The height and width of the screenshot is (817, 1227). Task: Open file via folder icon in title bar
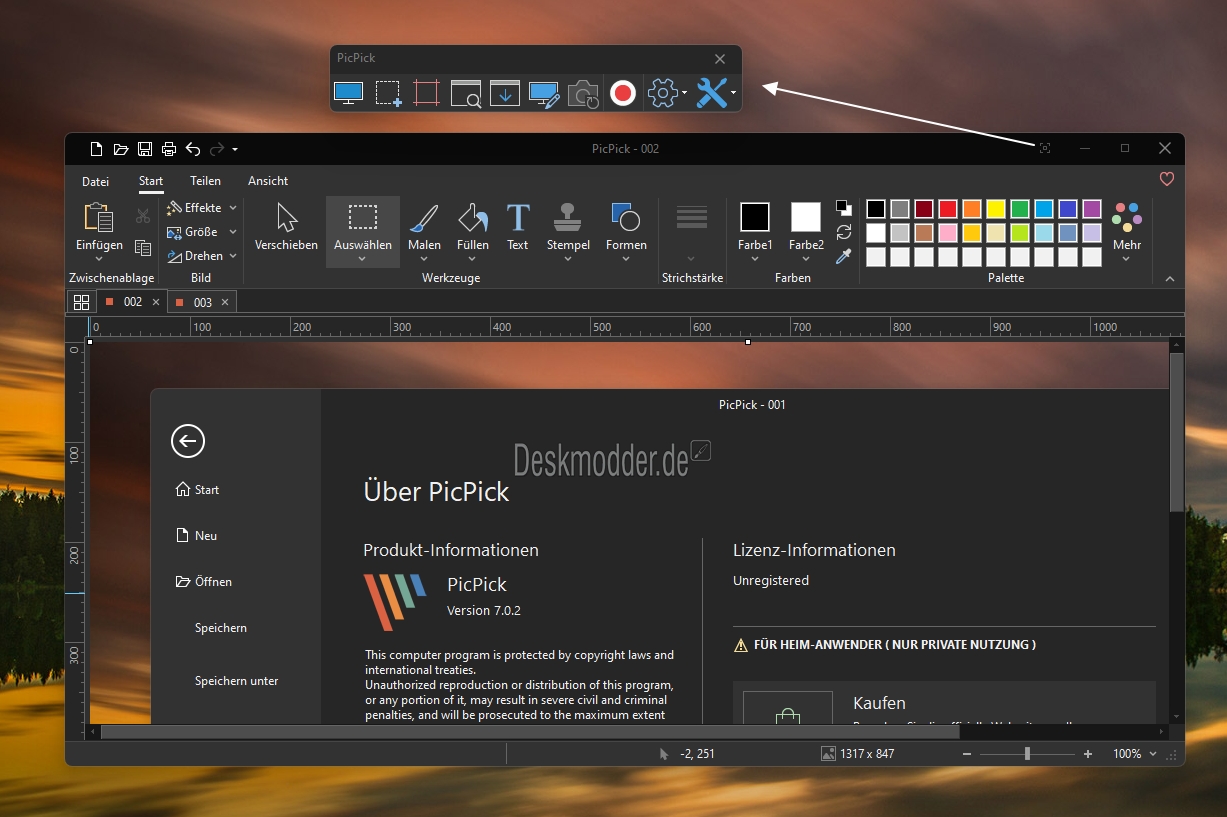coord(121,149)
